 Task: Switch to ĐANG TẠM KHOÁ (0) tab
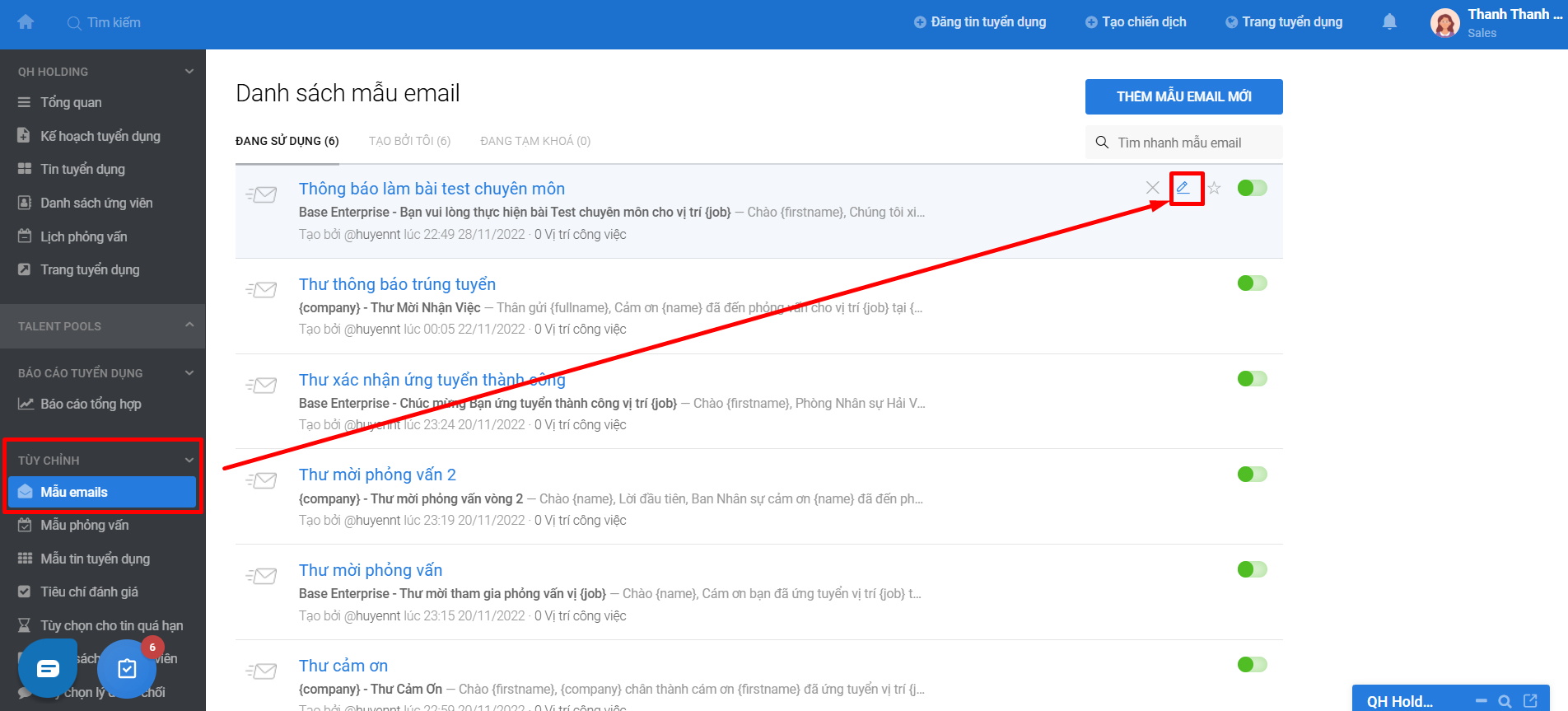[535, 141]
